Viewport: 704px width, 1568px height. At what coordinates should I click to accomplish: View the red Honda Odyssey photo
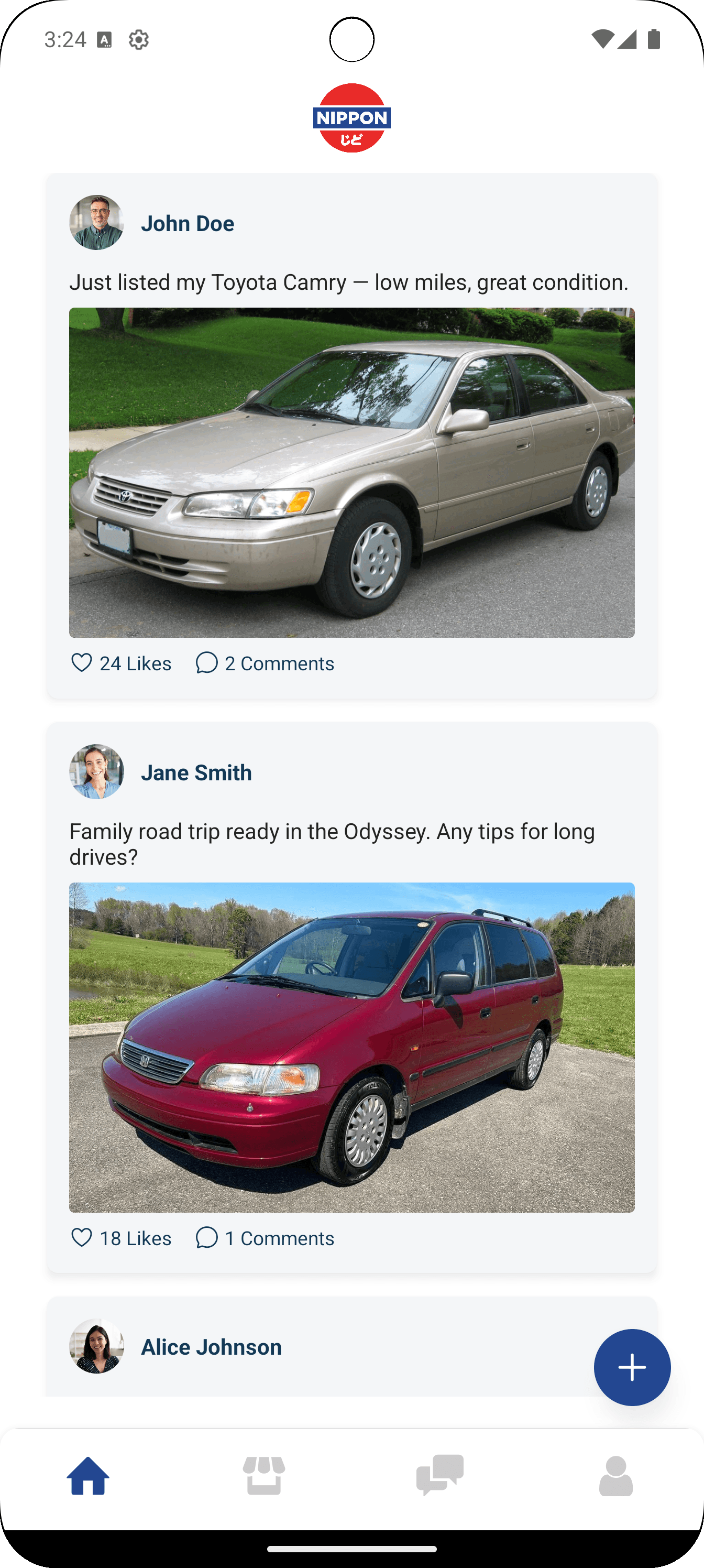[x=351, y=1047]
